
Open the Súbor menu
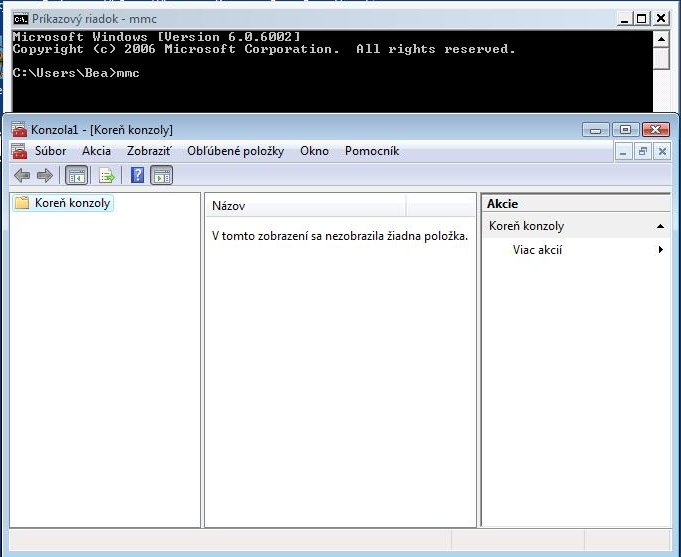50,151
